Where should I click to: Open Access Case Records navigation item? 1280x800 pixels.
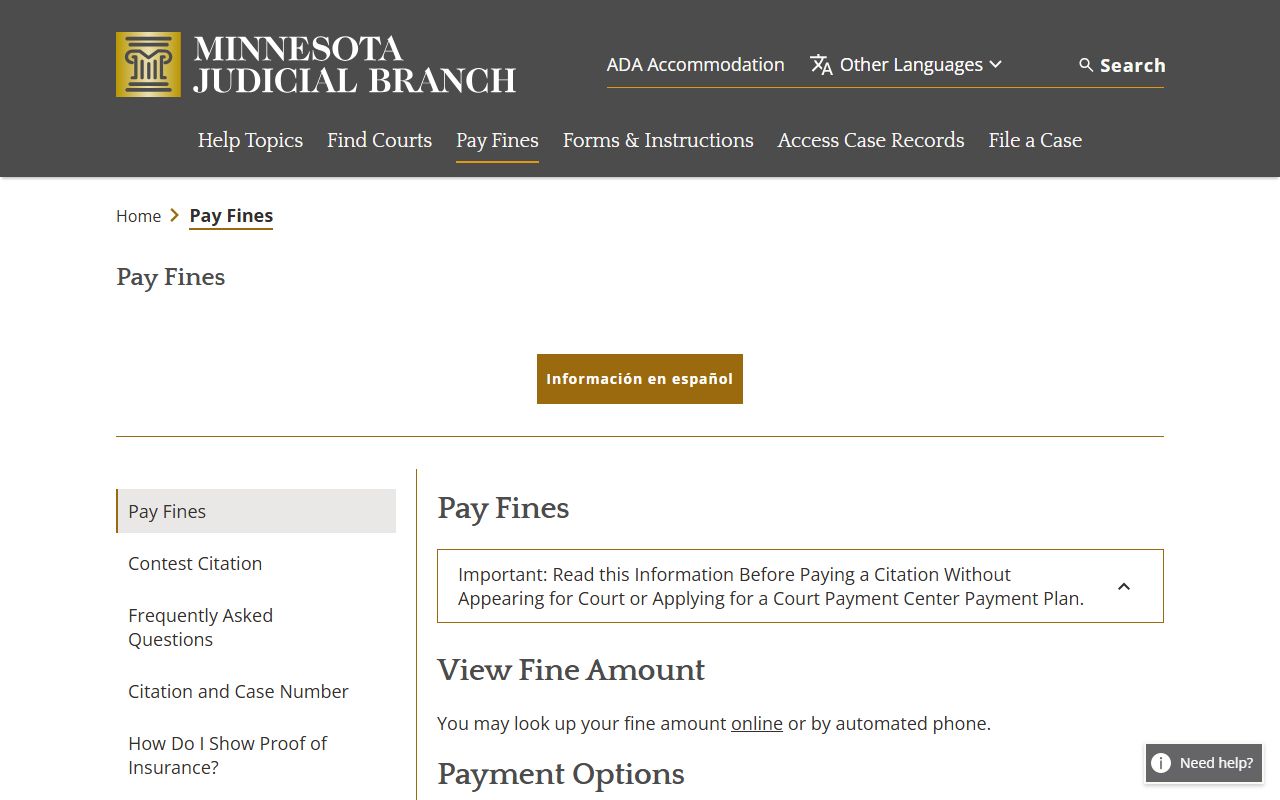click(871, 140)
